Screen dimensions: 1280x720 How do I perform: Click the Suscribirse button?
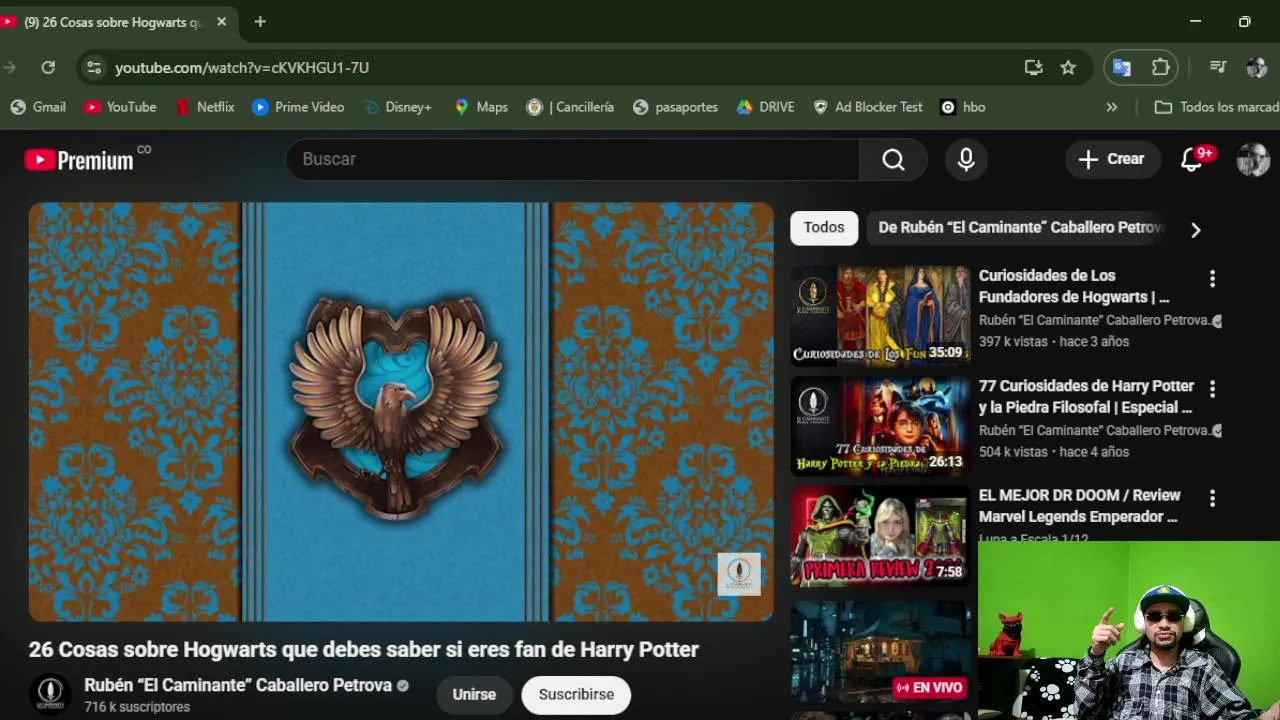(x=576, y=694)
